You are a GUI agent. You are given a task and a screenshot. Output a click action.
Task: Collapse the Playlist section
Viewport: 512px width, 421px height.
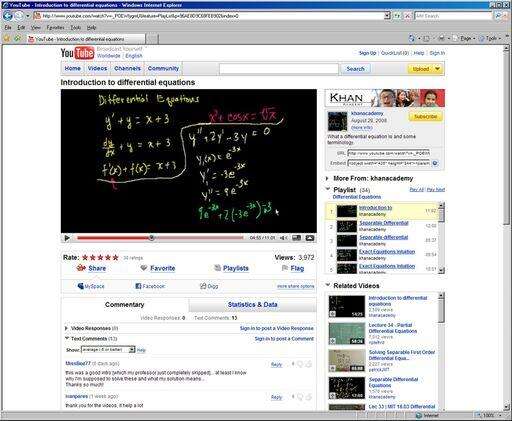328,189
